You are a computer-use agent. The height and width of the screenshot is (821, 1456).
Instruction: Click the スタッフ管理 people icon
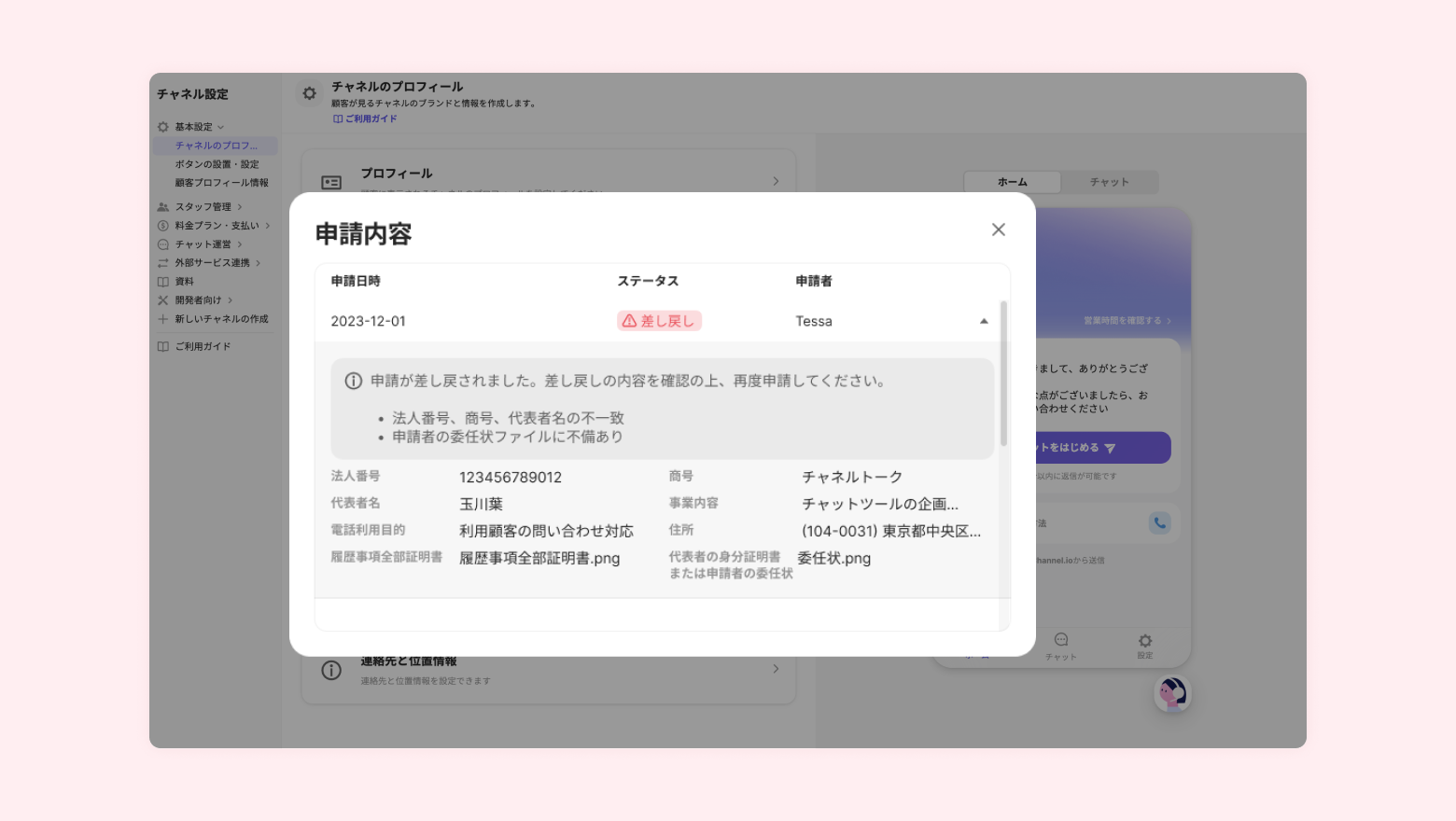tap(163, 207)
